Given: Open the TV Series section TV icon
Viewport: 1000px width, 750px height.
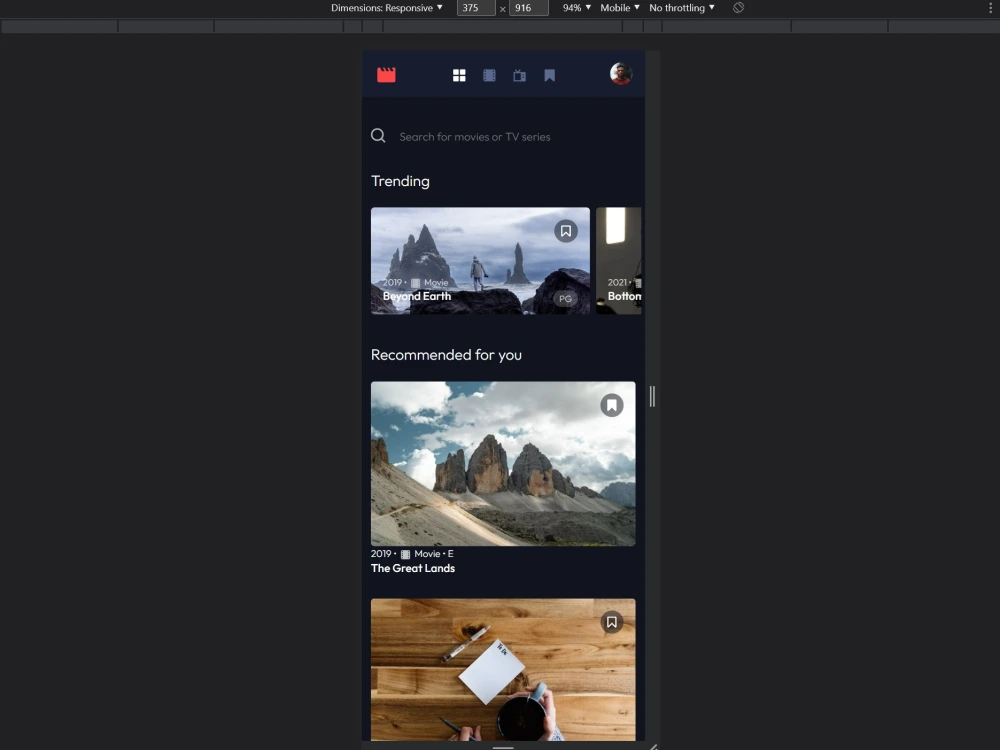Looking at the screenshot, I should click(x=519, y=74).
